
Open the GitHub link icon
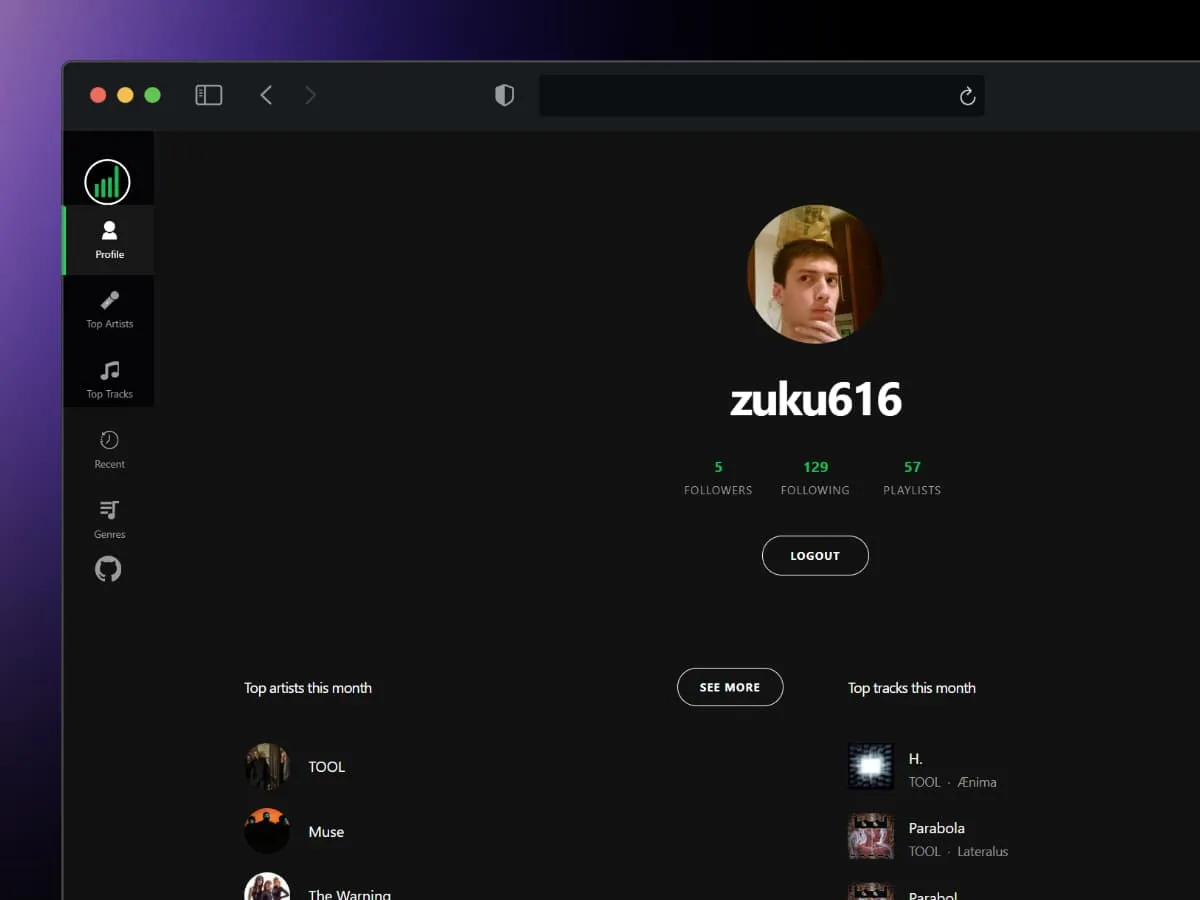(108, 569)
